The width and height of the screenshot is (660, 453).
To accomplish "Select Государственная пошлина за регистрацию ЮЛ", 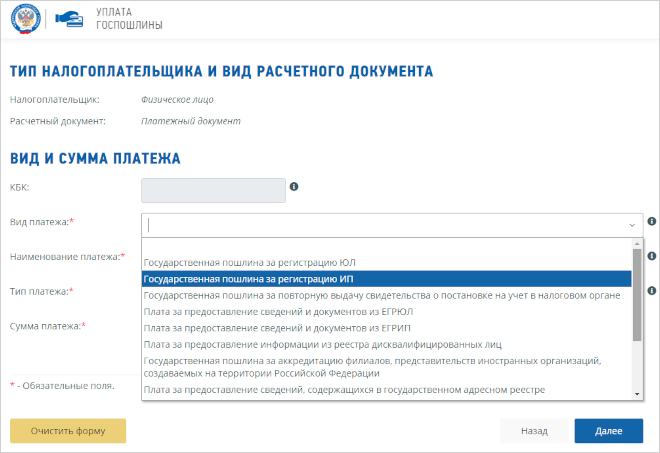I will 386,263.
